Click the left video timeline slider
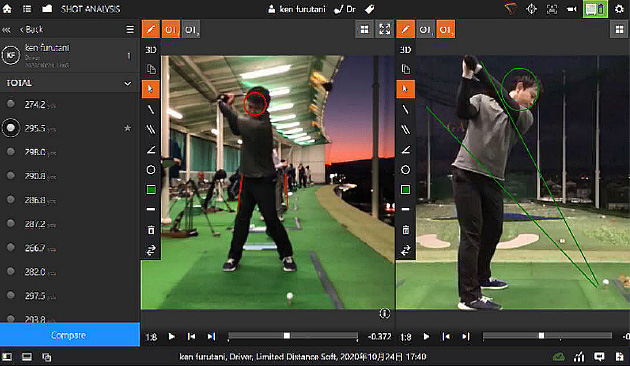Image resolution: width=630 pixels, height=366 pixels. tap(292, 336)
